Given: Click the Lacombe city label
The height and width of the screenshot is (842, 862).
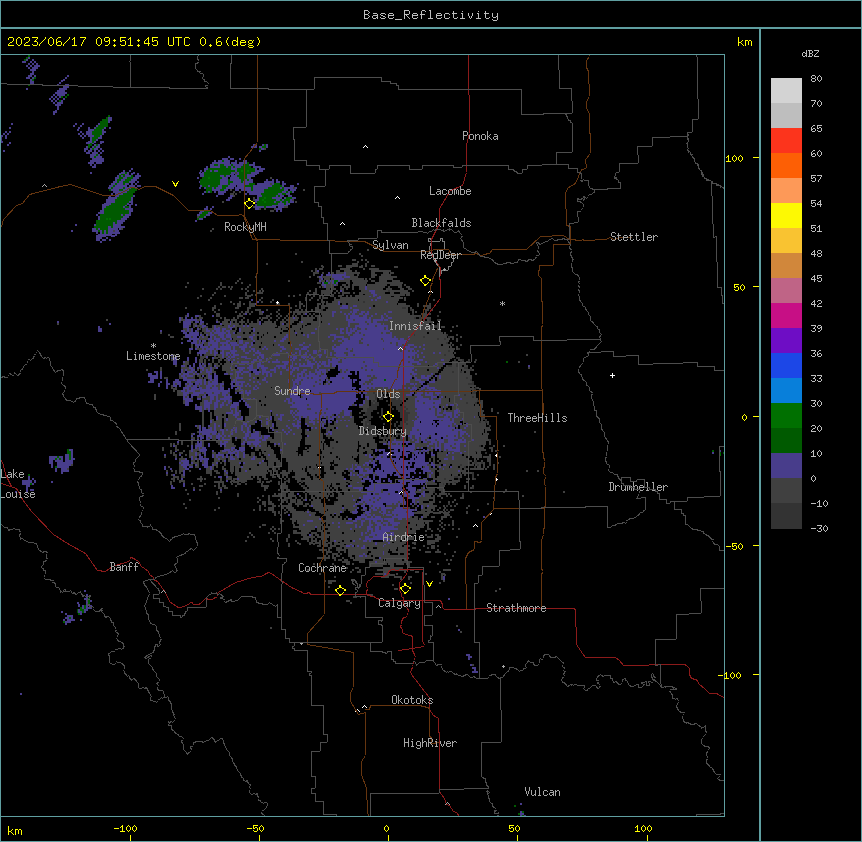Looking at the screenshot, I should (x=450, y=191).
